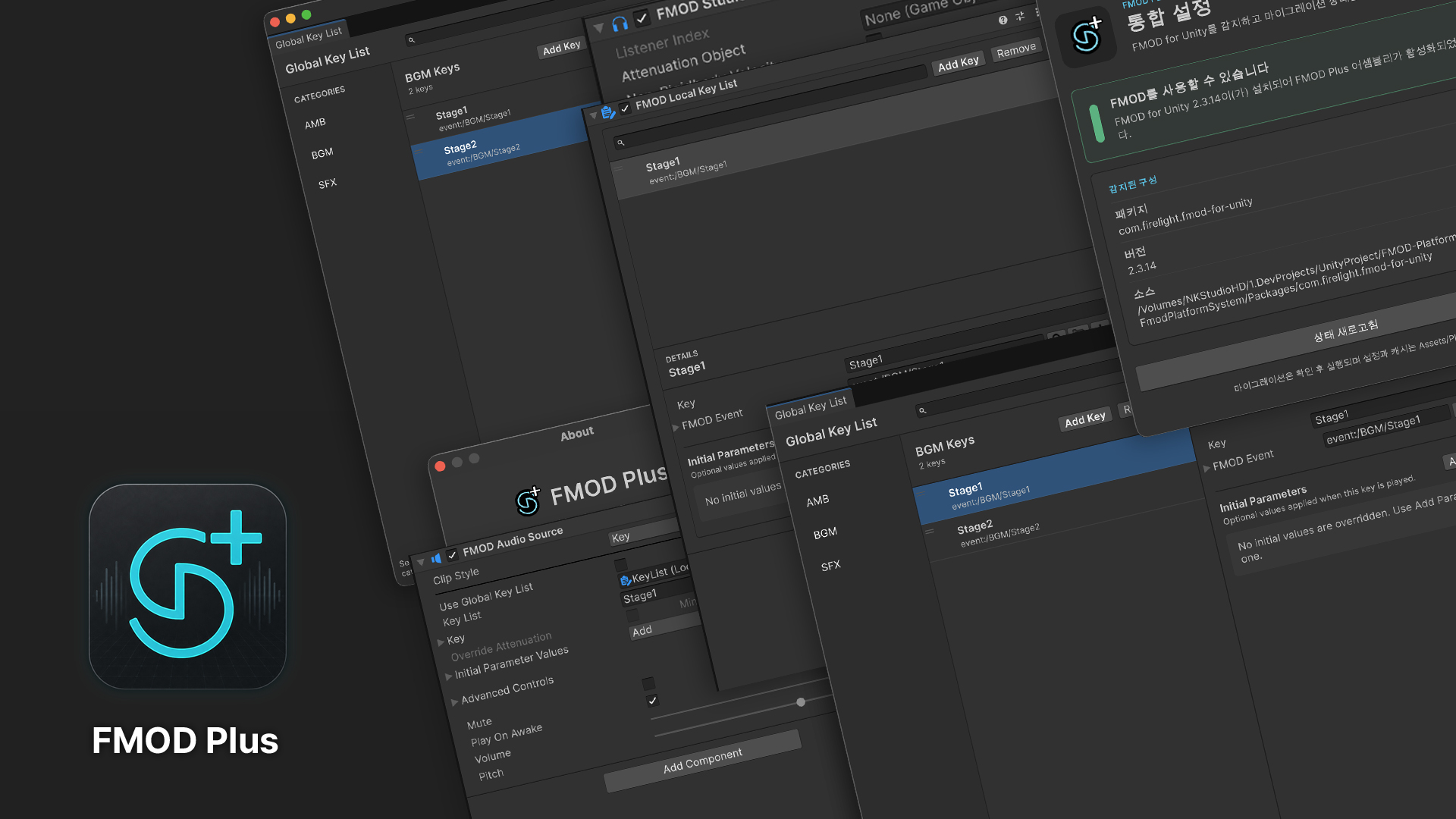The width and height of the screenshot is (1456, 819).
Task: Enable Use Global Key List checkbox
Action: tap(620, 564)
